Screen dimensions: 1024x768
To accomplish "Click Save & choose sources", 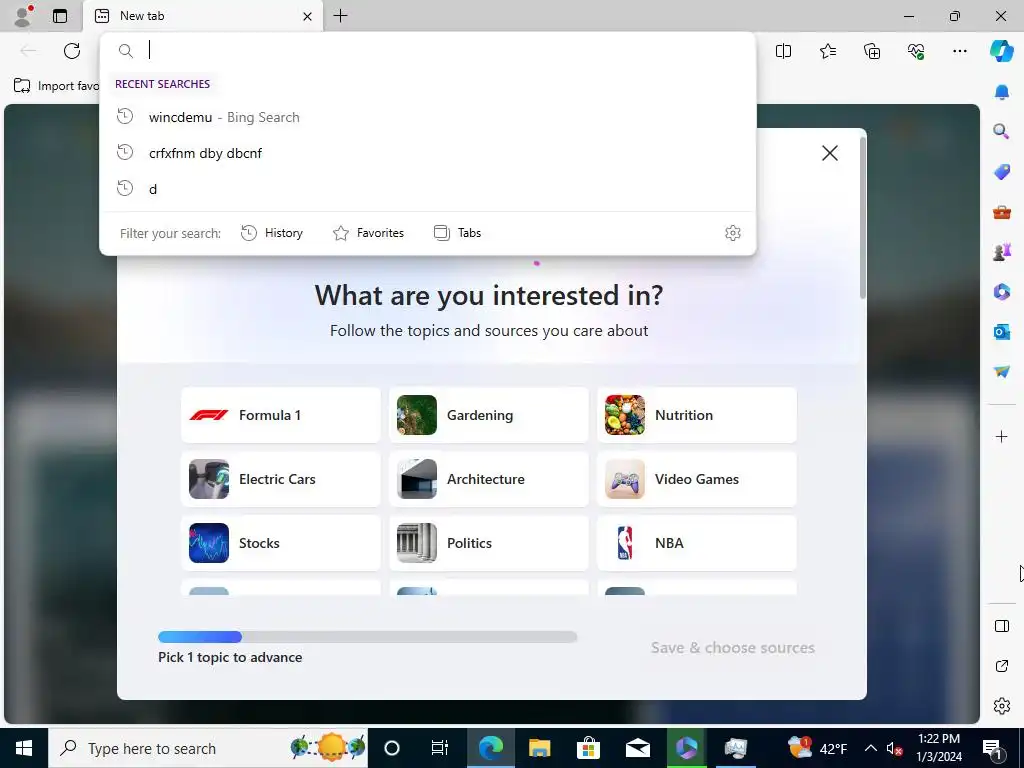I will [x=733, y=648].
